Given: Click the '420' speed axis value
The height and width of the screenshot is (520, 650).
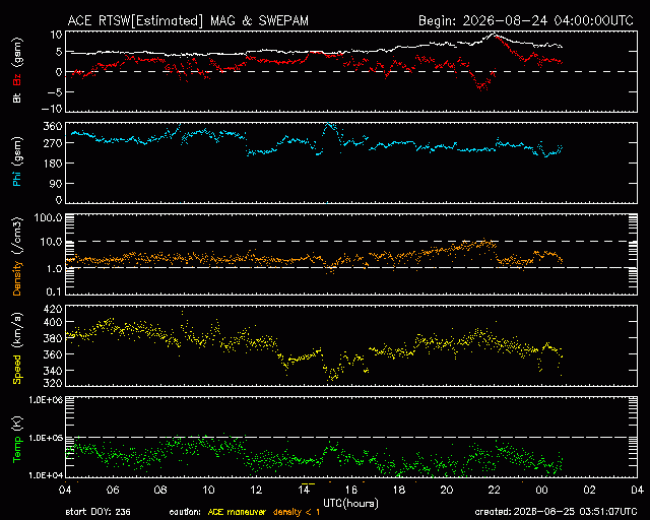Looking at the screenshot, I should [x=53, y=309].
